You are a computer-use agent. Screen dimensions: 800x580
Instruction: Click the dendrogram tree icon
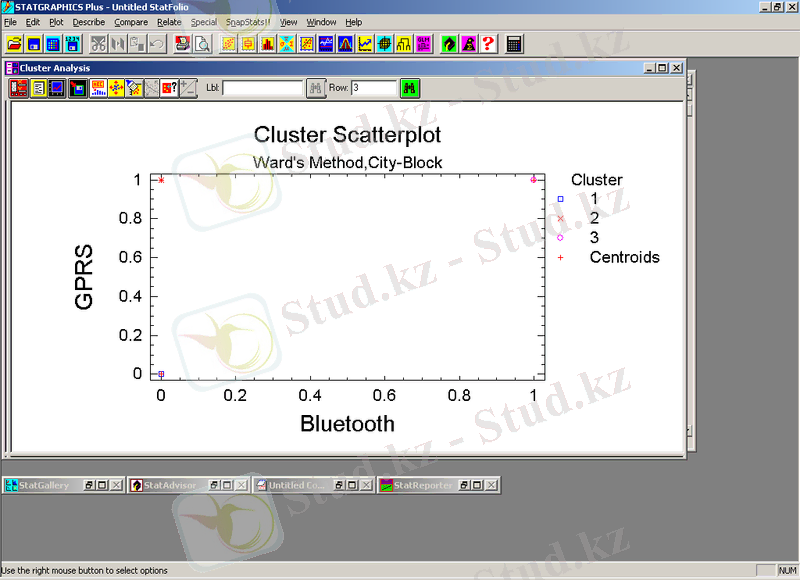404,44
